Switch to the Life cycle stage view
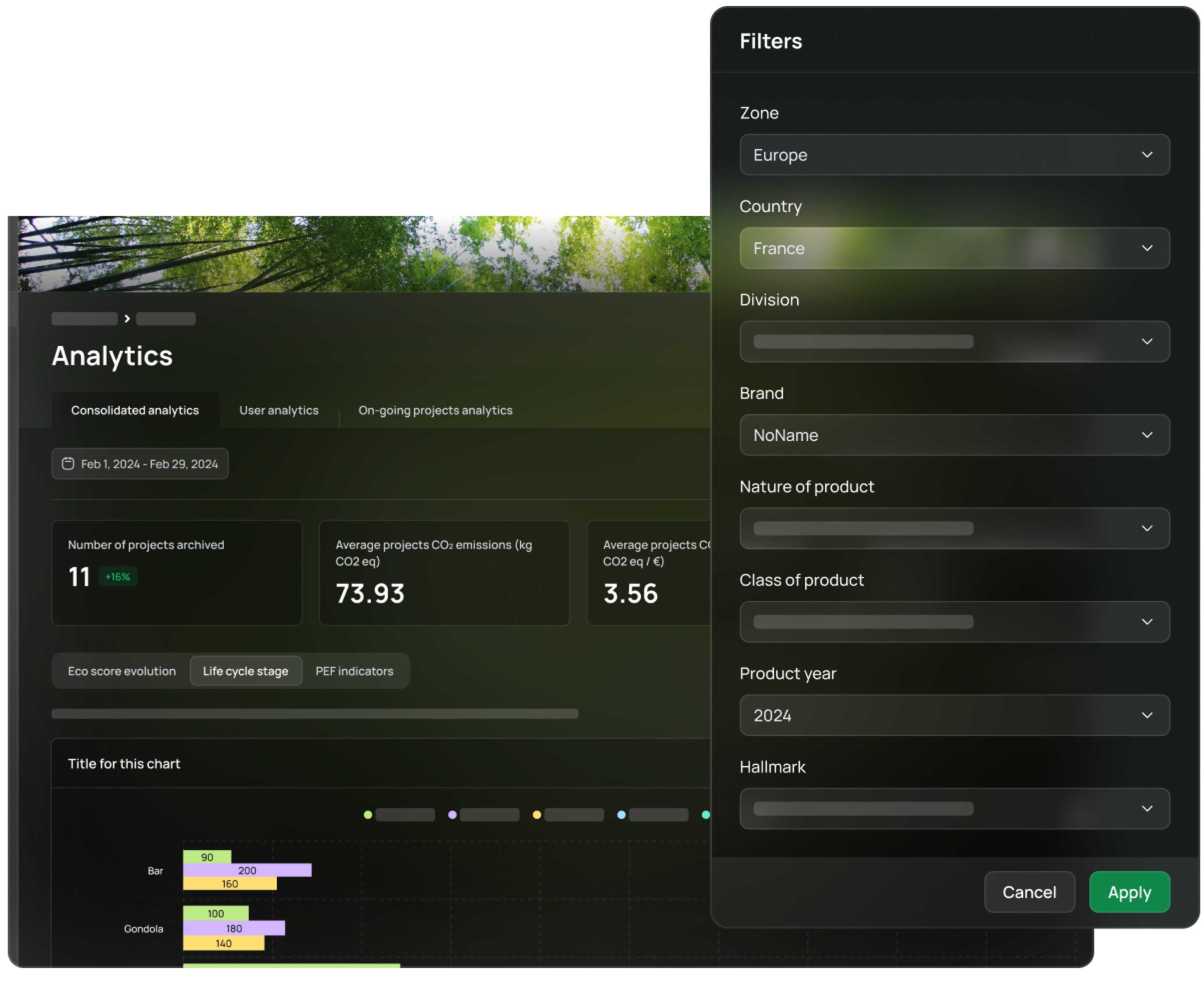This screenshot has width=1204, height=1004. pos(245,671)
